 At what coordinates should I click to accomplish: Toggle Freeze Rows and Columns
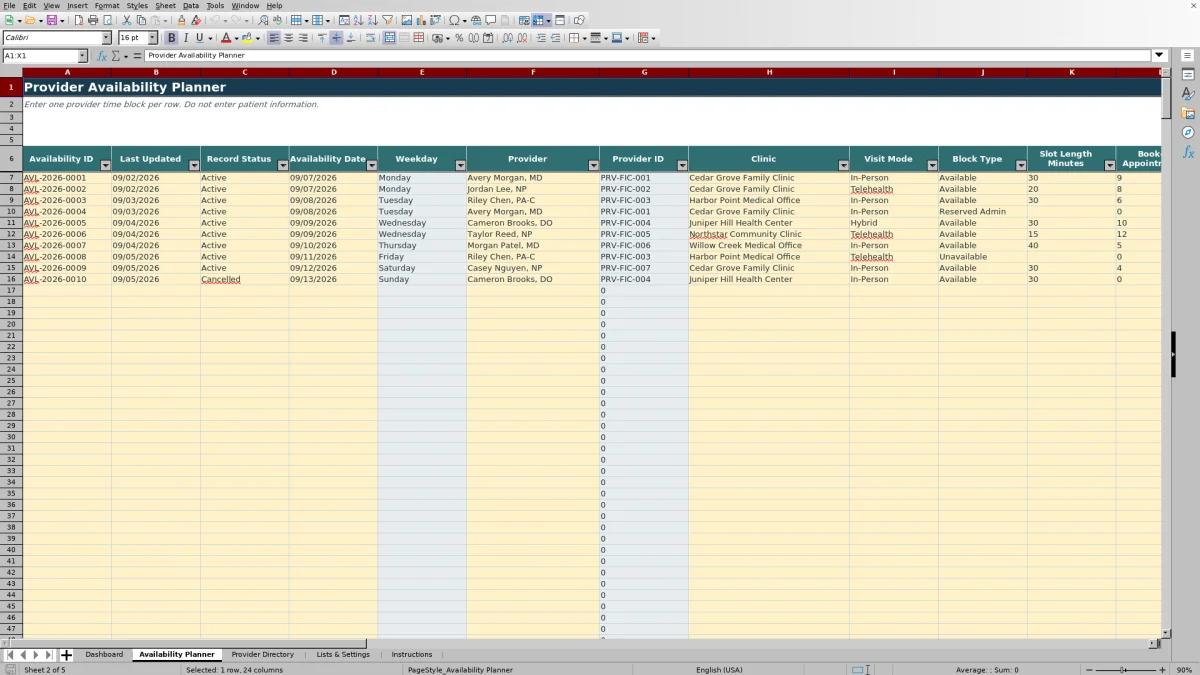click(538, 20)
